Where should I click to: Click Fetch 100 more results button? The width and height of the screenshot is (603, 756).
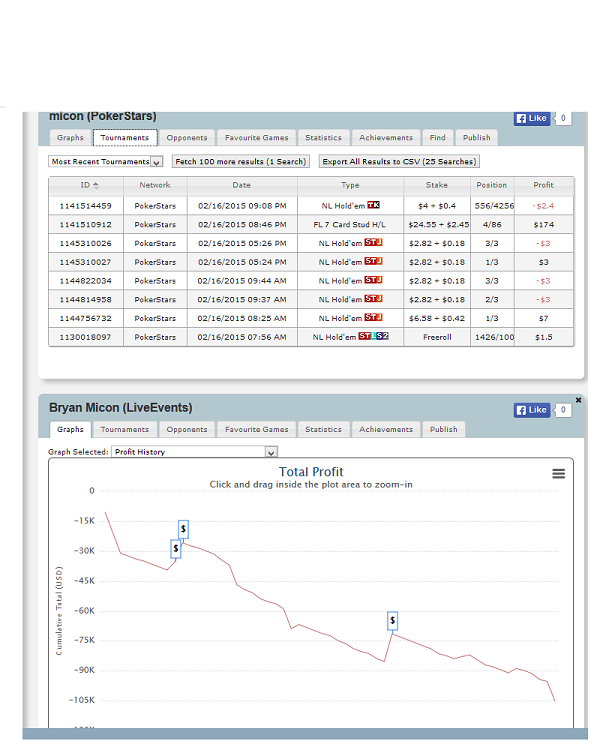(x=241, y=162)
